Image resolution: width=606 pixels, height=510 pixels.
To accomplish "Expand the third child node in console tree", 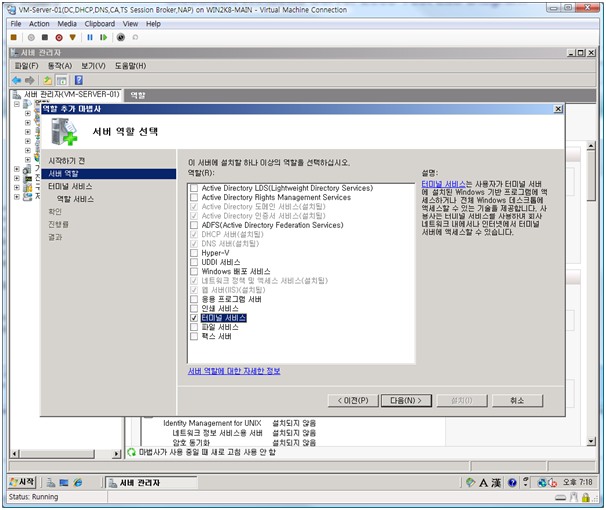I will 27,132.
